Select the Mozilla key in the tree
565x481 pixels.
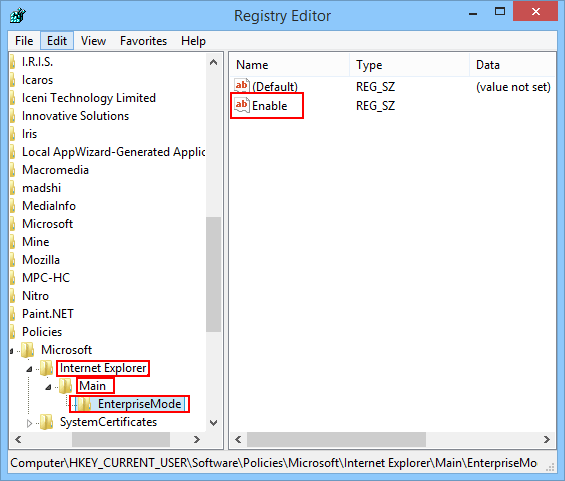41,260
